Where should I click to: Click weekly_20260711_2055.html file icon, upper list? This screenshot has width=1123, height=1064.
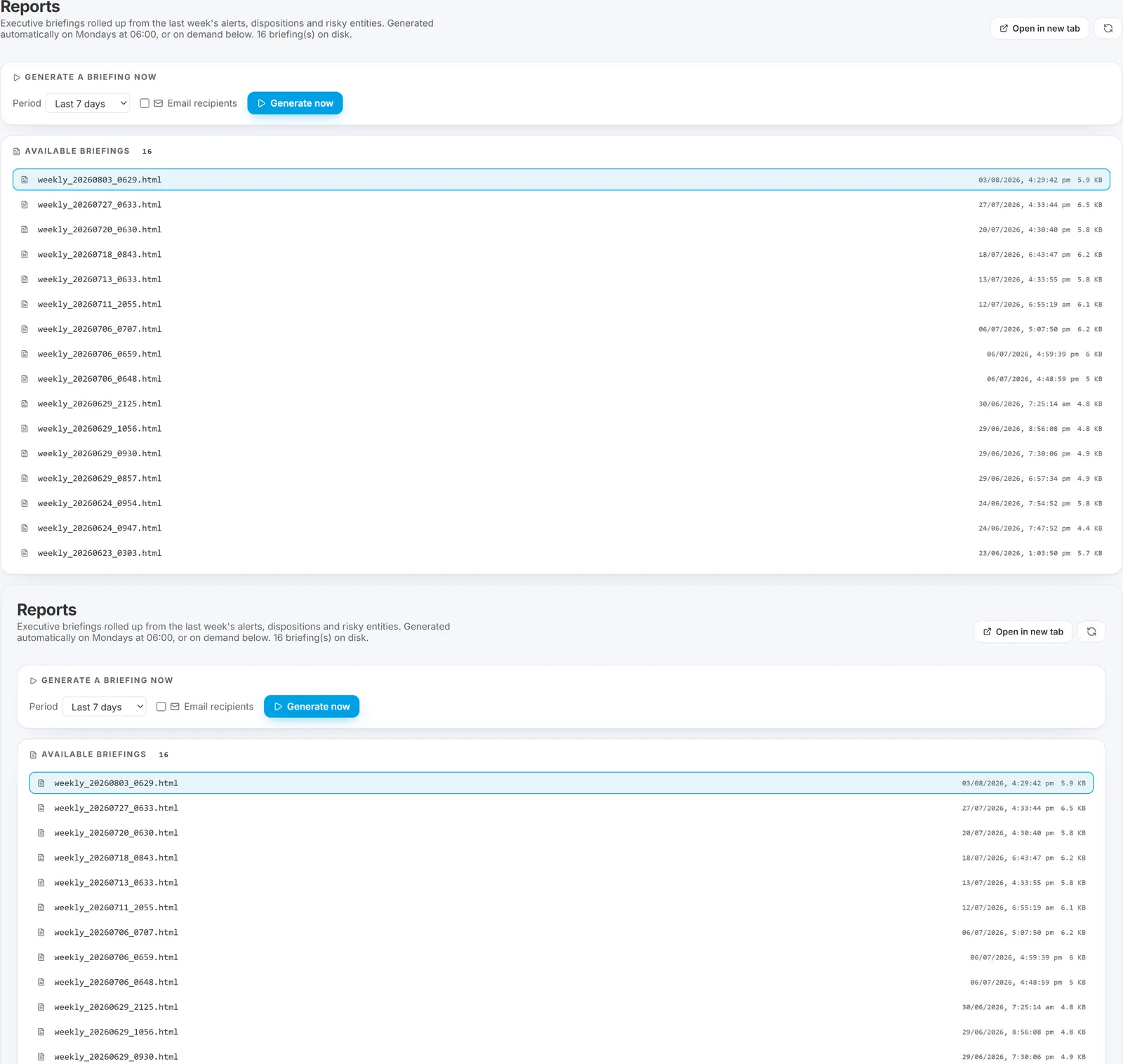[x=25, y=305]
